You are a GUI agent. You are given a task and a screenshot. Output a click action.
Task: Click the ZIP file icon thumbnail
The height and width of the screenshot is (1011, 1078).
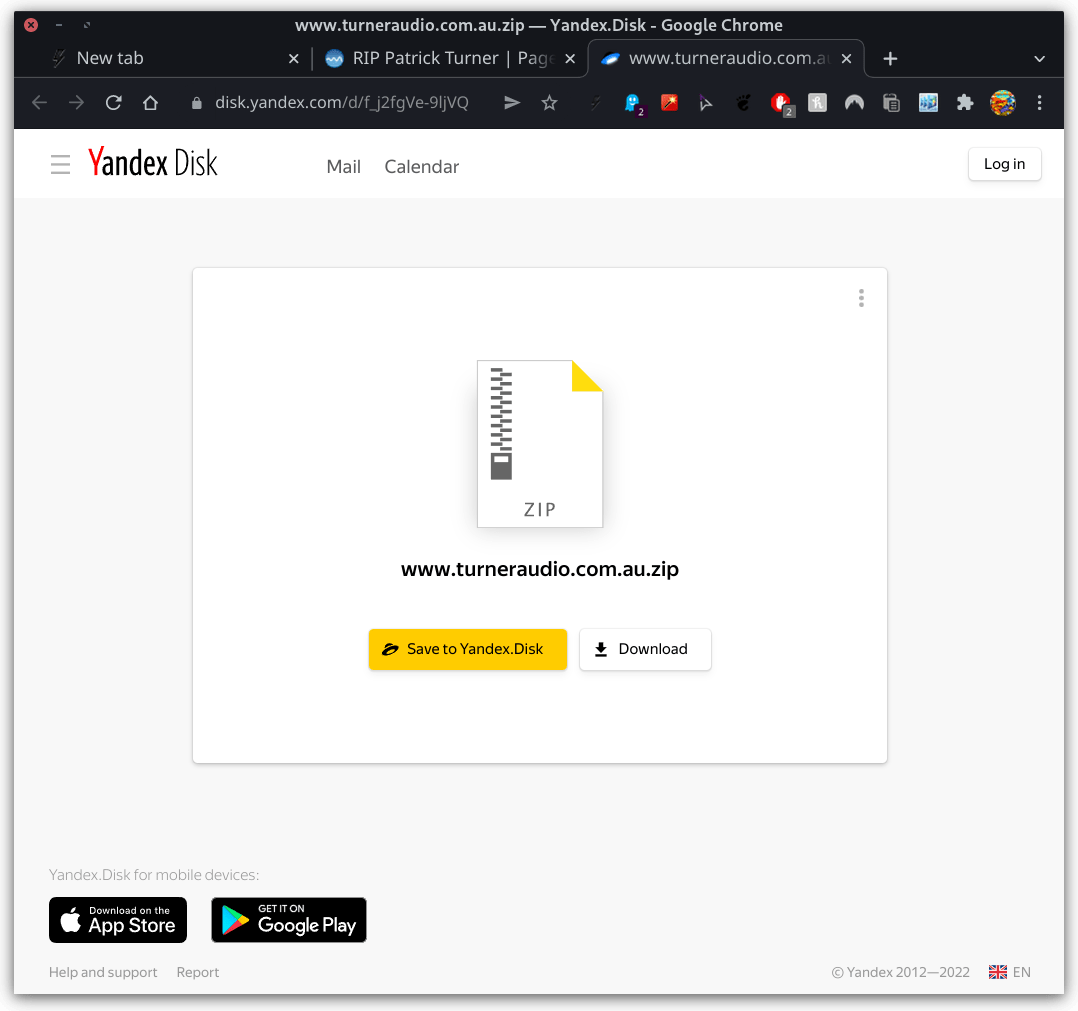pos(540,444)
